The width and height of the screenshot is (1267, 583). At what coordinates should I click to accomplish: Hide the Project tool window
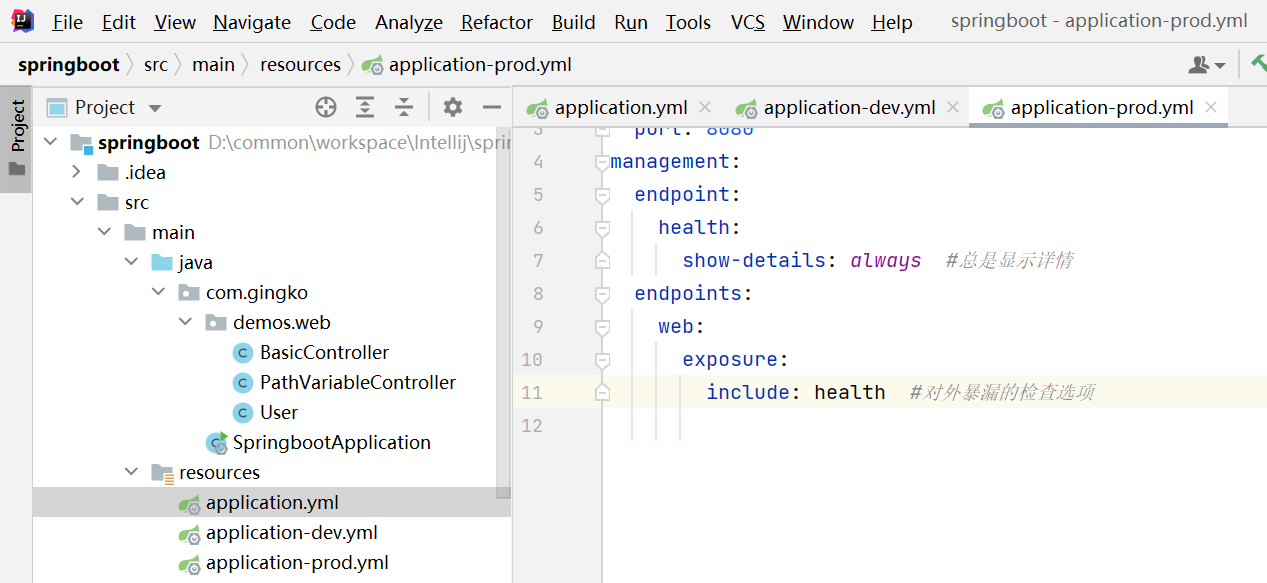tap(491, 107)
